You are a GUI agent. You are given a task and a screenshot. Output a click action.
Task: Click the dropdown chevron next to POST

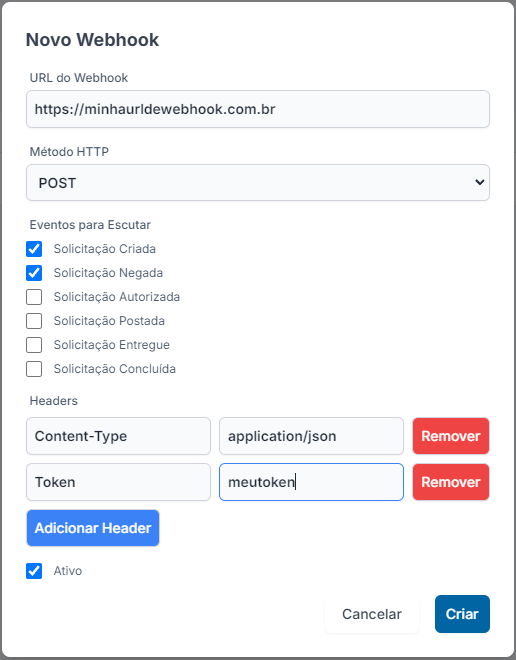click(x=479, y=182)
